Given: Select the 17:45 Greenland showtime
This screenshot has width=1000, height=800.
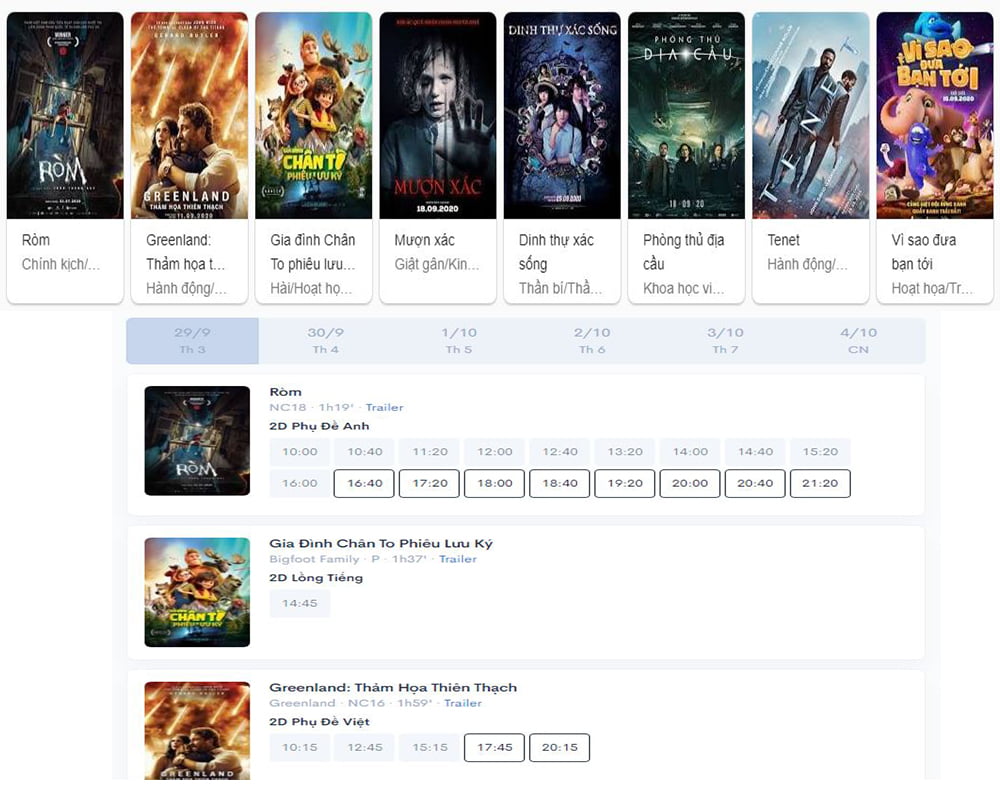Looking at the screenshot, I should pyautogui.click(x=494, y=747).
